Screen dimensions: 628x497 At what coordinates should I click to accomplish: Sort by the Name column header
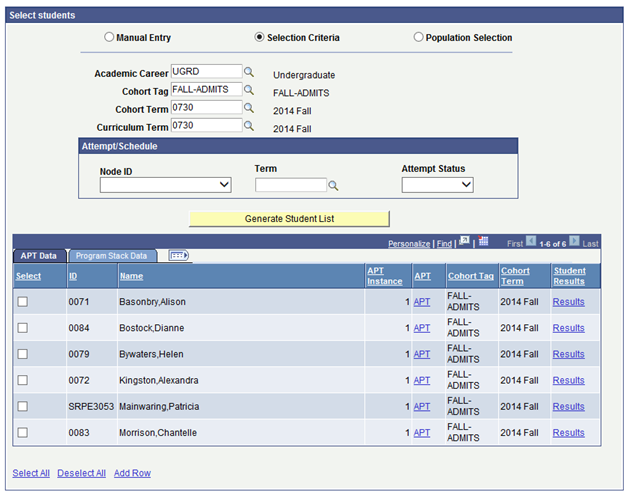(x=131, y=276)
